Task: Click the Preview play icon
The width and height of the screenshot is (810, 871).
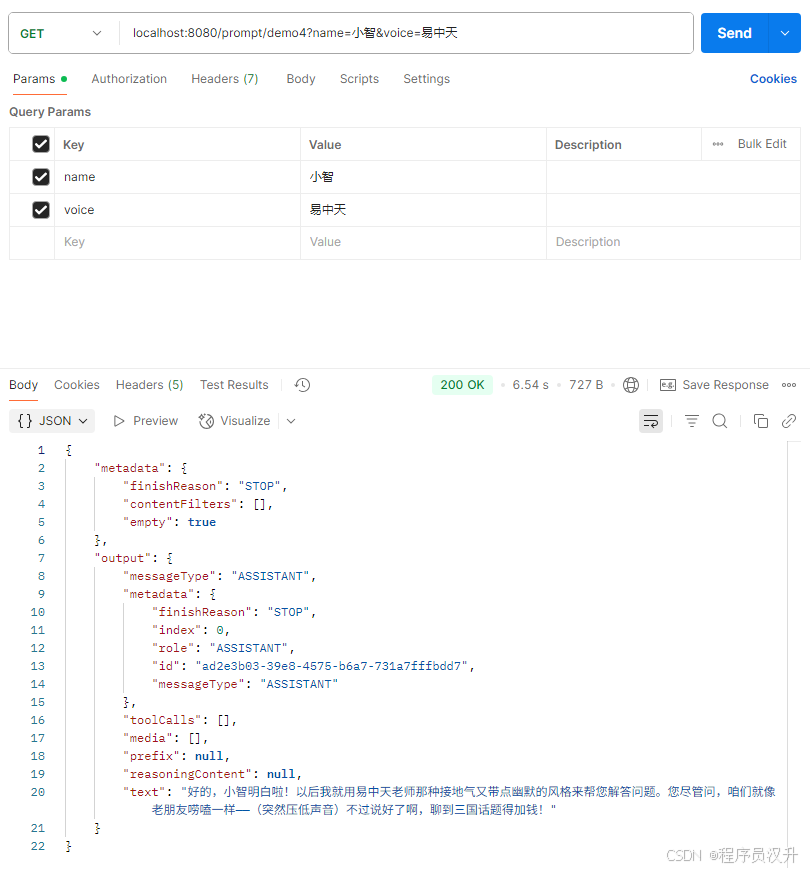Action: tap(118, 421)
